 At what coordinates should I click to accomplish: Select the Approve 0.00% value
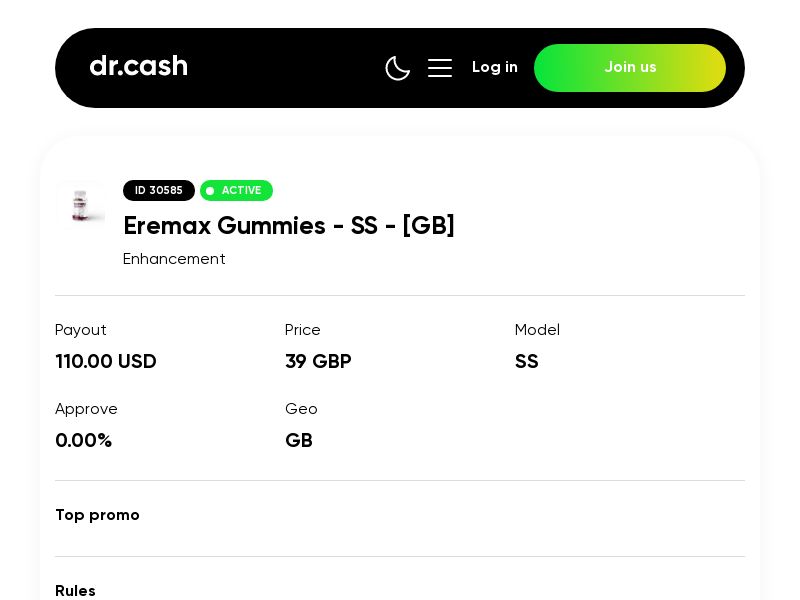pos(84,441)
